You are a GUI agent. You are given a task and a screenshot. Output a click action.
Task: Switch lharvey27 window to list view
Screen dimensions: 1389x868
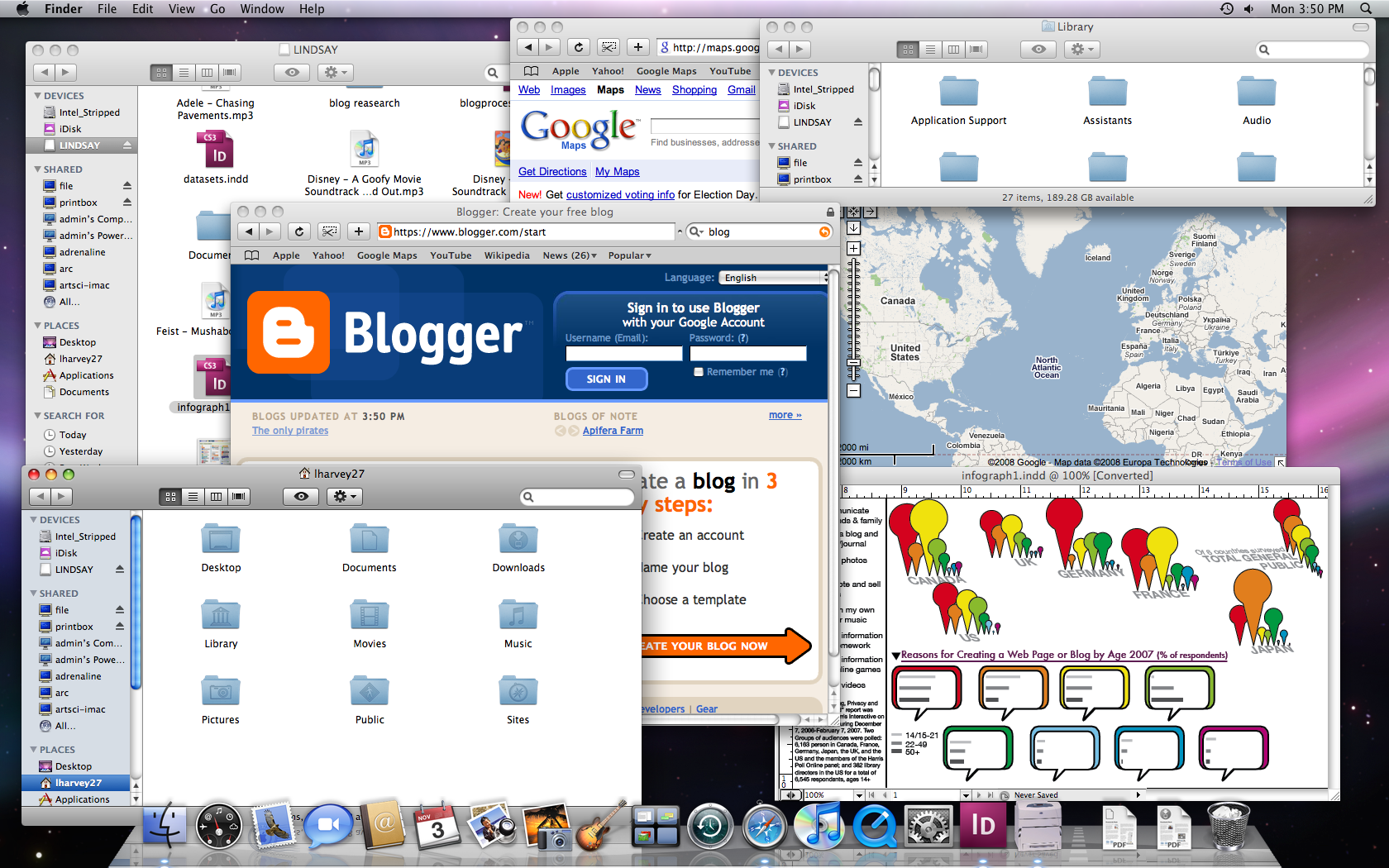[193, 497]
